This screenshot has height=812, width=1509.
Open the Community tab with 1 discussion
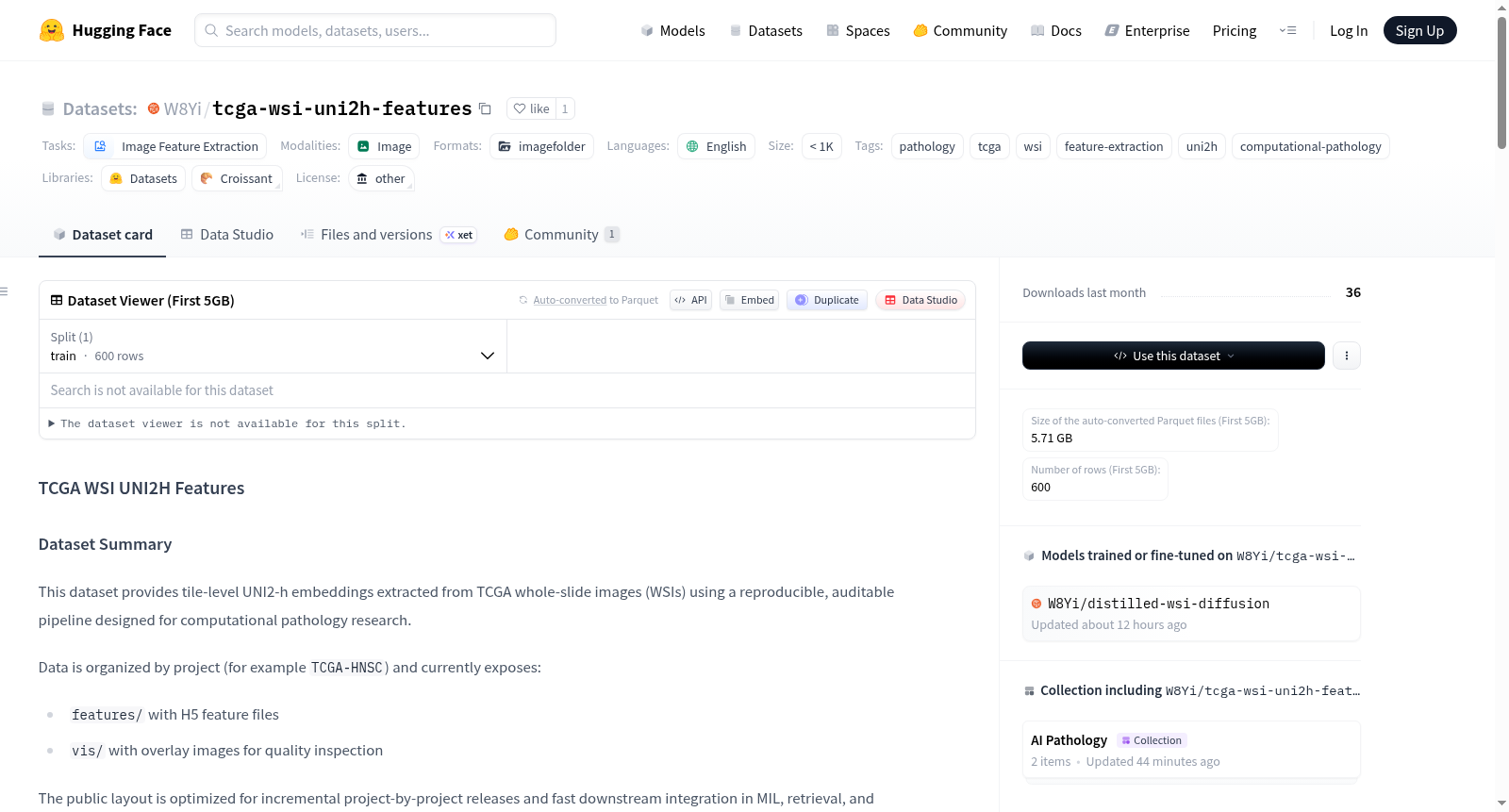click(561, 235)
